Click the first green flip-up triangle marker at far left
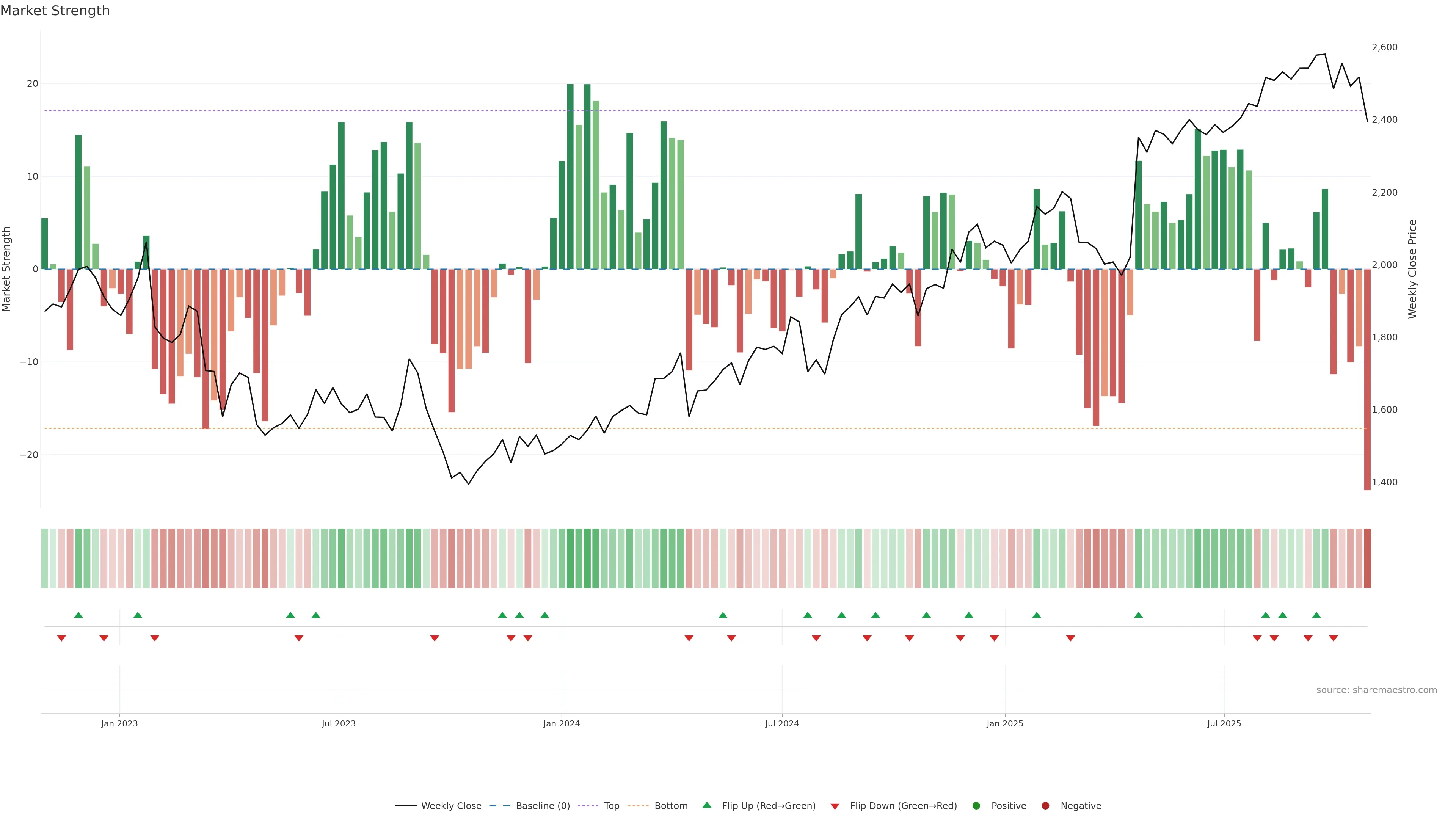1456x819 pixels. click(78, 615)
